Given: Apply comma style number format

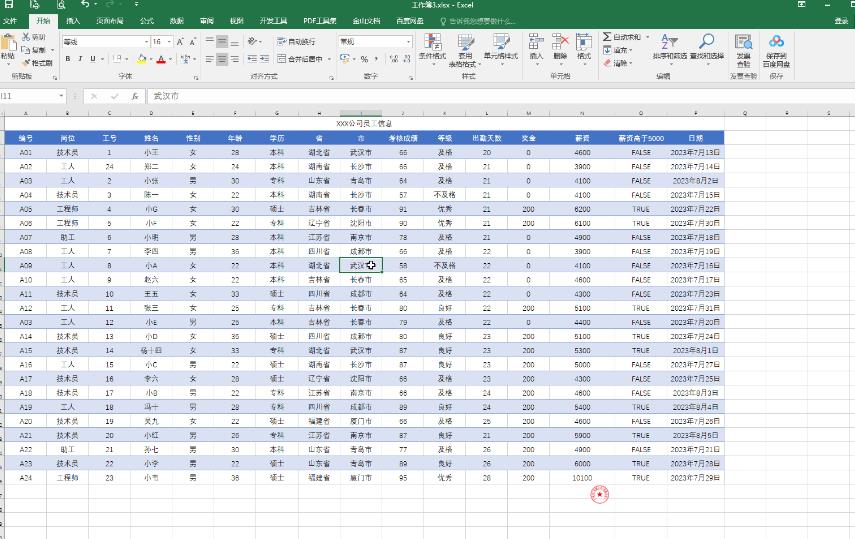Looking at the screenshot, I should (376, 58).
